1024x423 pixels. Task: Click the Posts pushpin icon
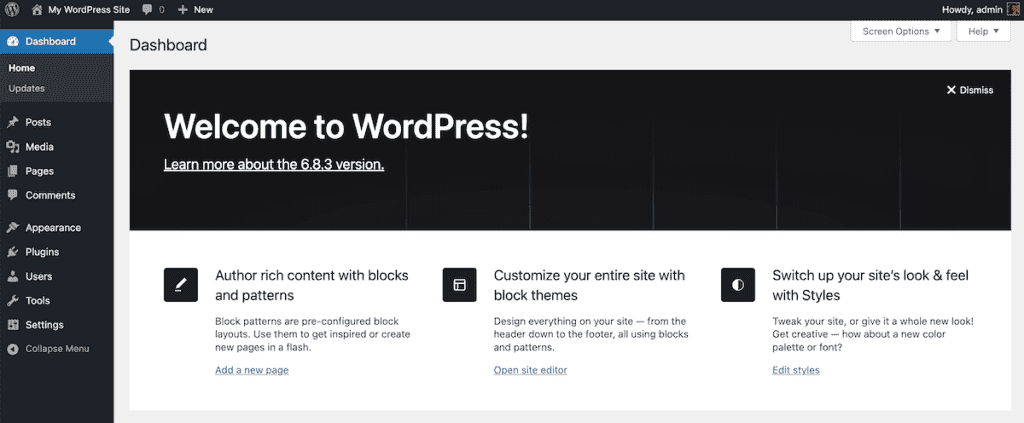(12, 122)
